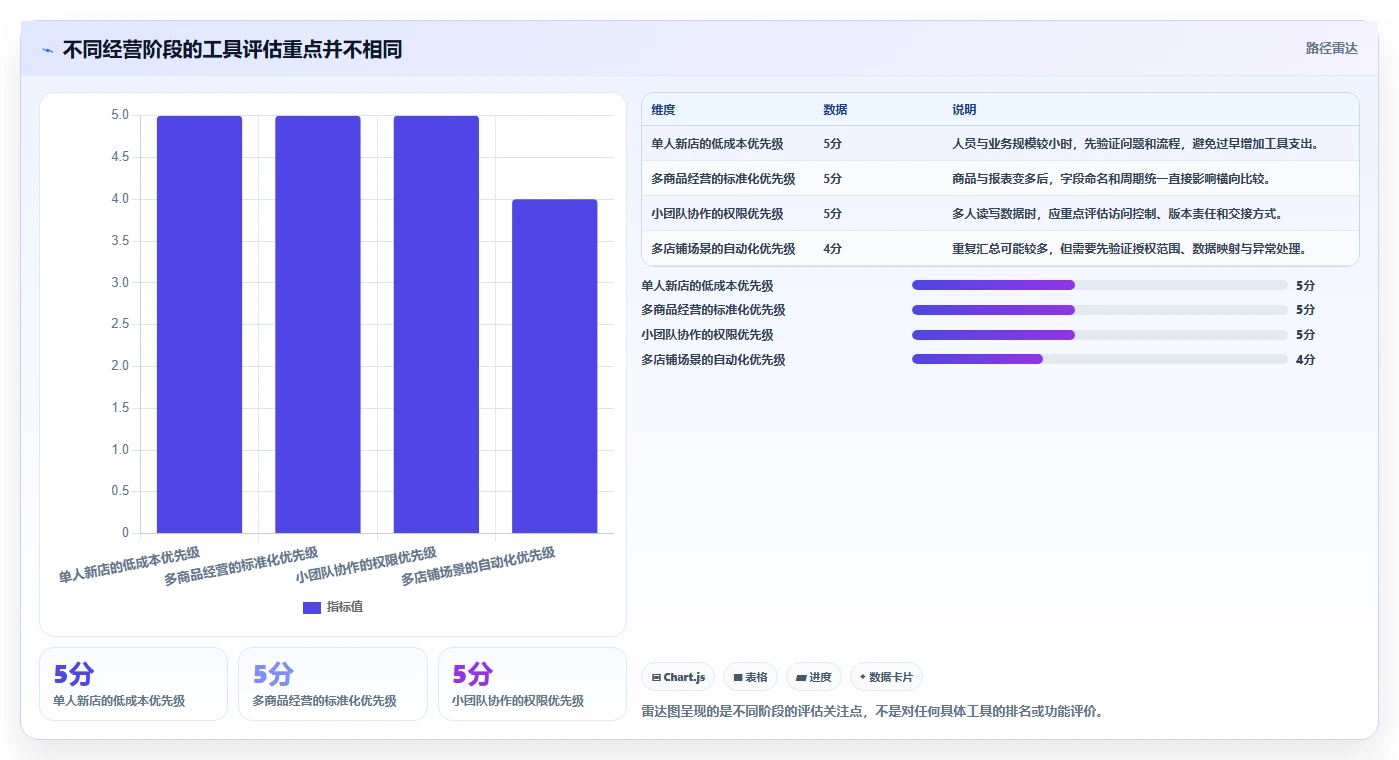Click the 进度 chip
This screenshot has width=1399, height=760.
(814, 677)
